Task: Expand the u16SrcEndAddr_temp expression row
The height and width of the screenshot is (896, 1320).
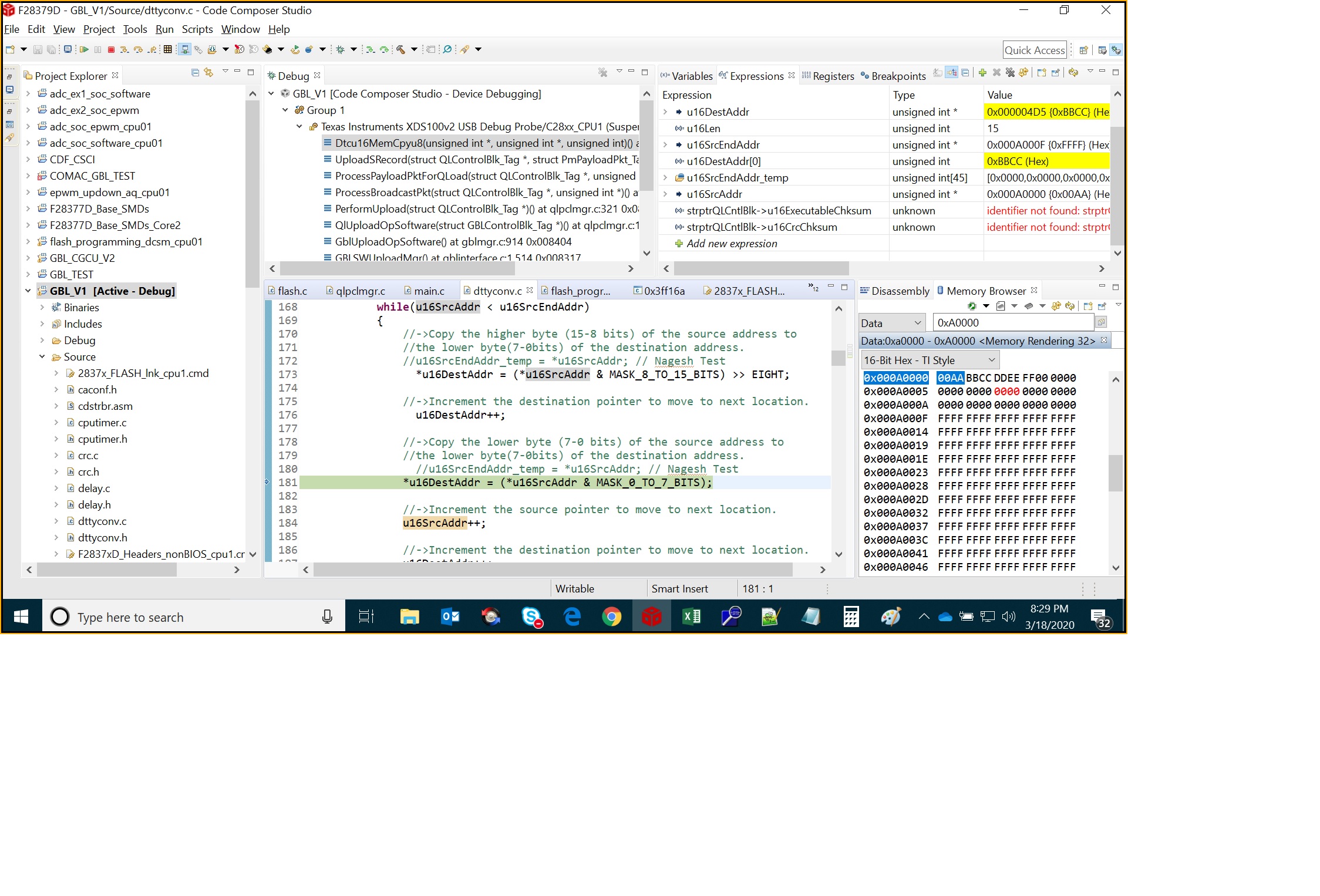Action: [665, 177]
